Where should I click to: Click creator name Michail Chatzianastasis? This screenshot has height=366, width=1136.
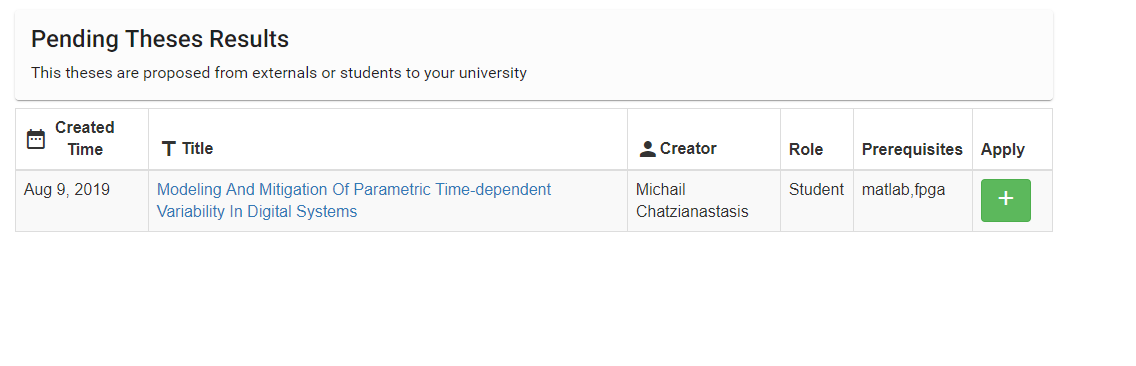coord(692,201)
